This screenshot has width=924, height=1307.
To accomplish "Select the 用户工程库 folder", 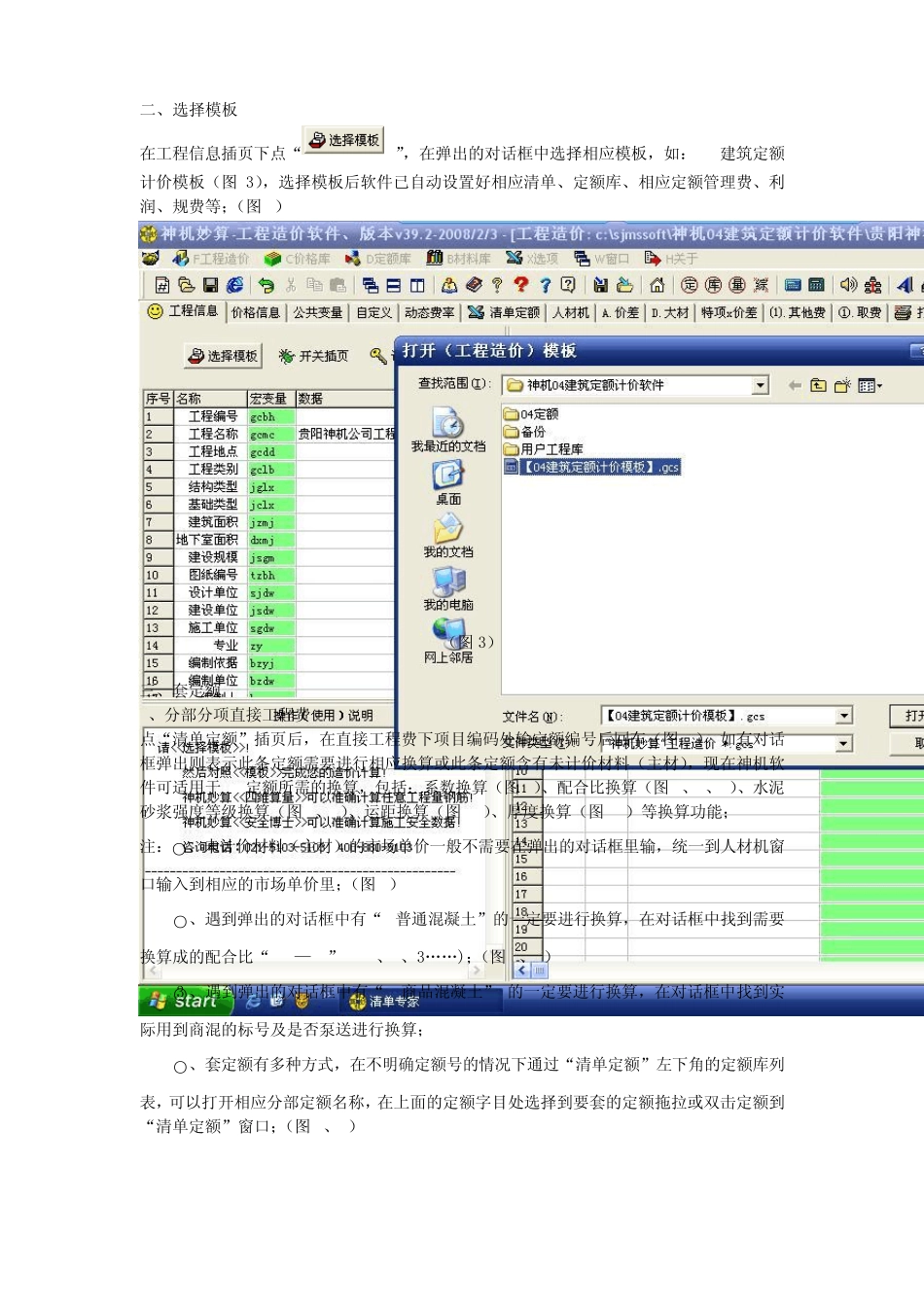I will click(x=544, y=449).
